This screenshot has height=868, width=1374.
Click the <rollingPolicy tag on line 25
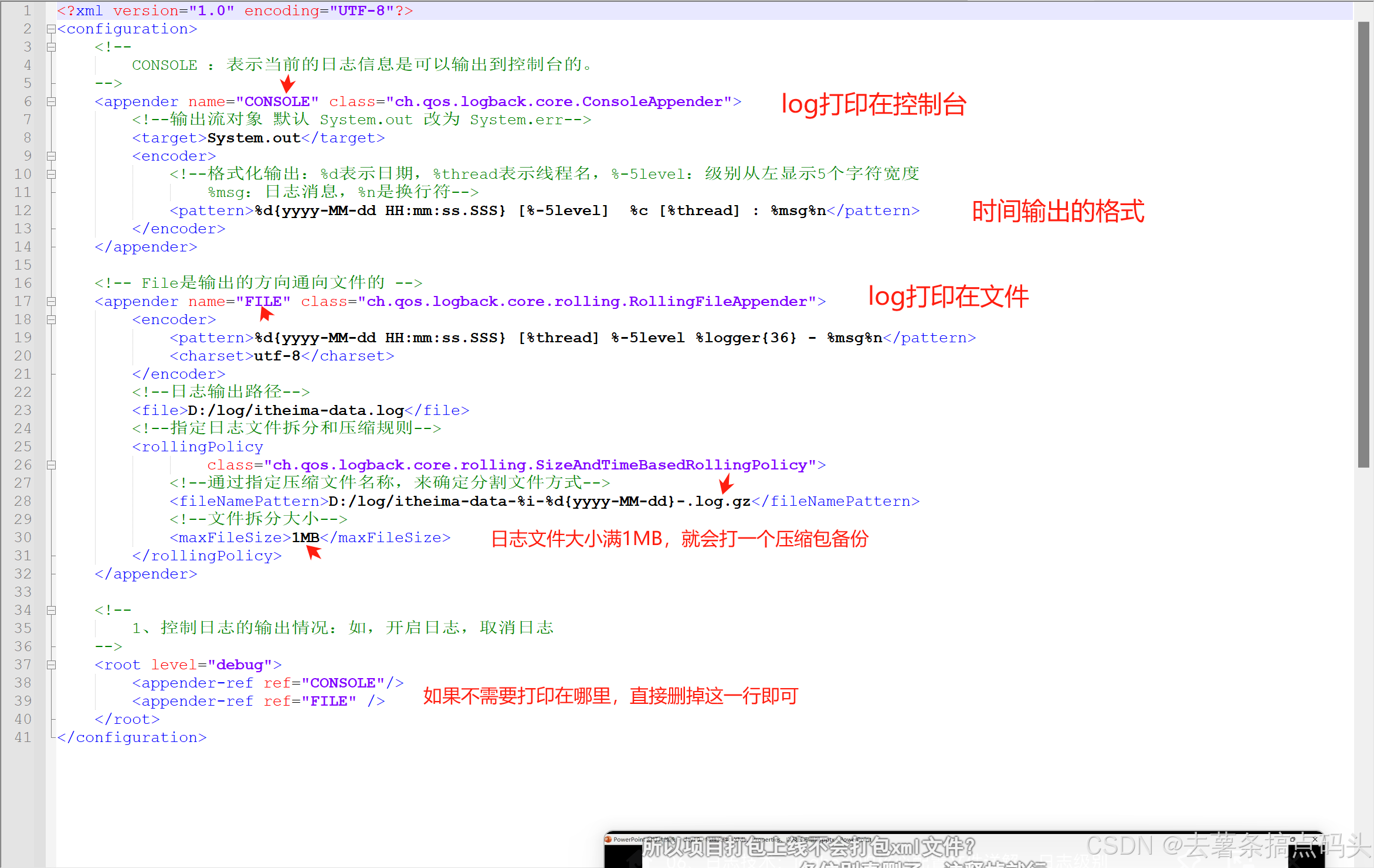[x=198, y=447]
